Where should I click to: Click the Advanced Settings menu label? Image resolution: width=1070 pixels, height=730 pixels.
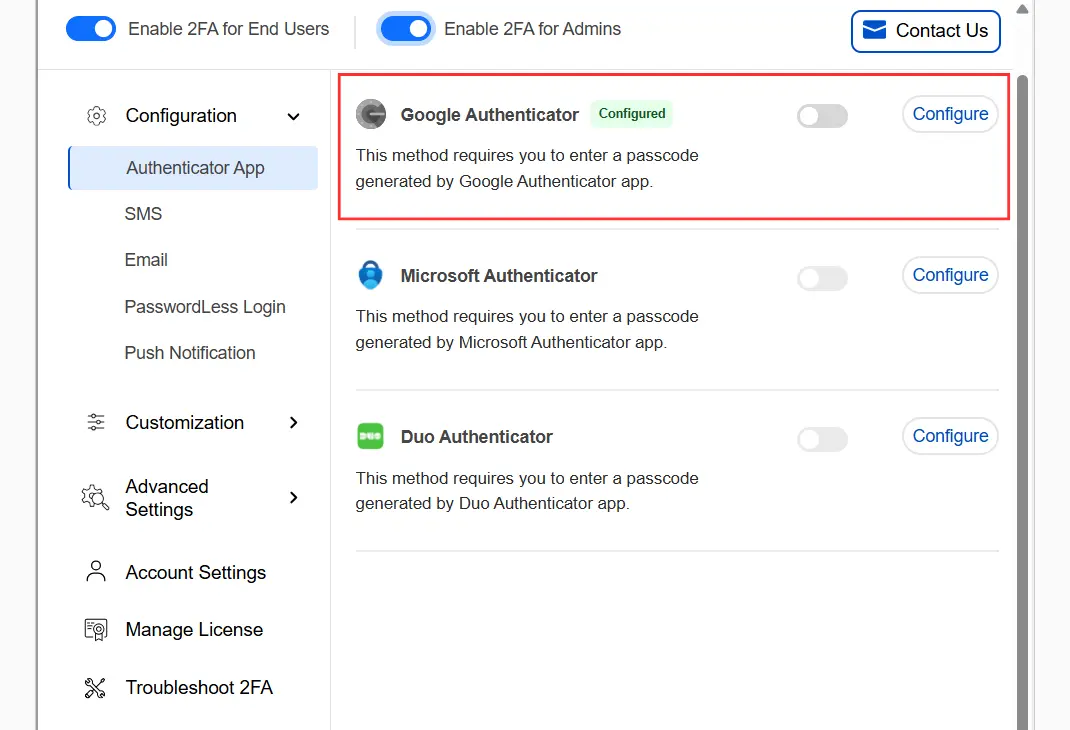pyautogui.click(x=167, y=498)
